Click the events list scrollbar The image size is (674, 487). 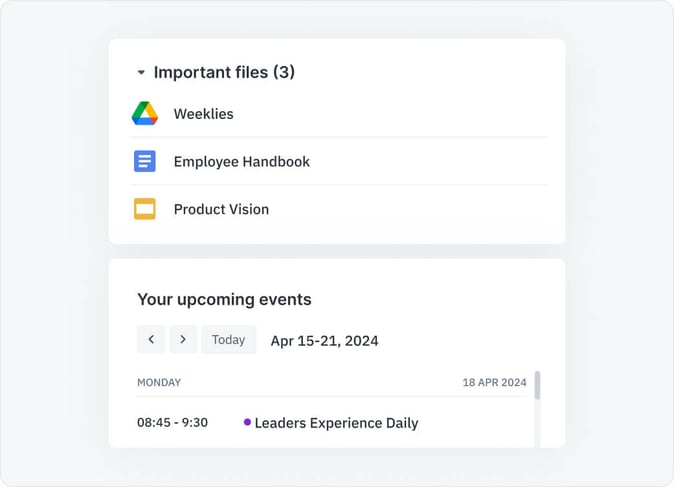pyautogui.click(x=537, y=386)
